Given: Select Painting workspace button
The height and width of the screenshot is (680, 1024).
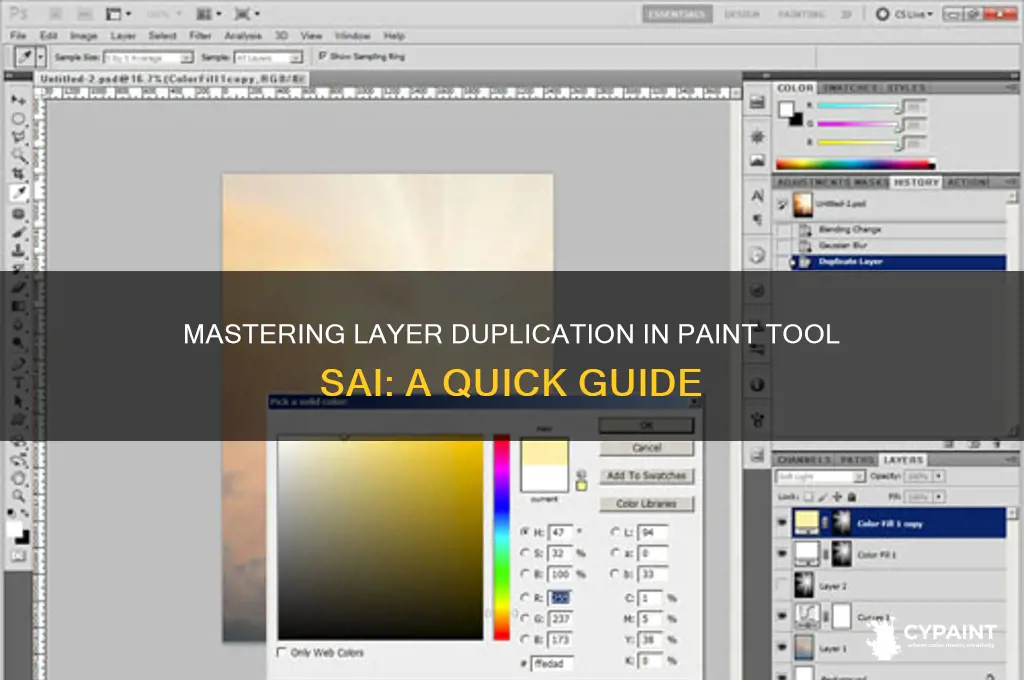Looking at the screenshot, I should tap(801, 14).
